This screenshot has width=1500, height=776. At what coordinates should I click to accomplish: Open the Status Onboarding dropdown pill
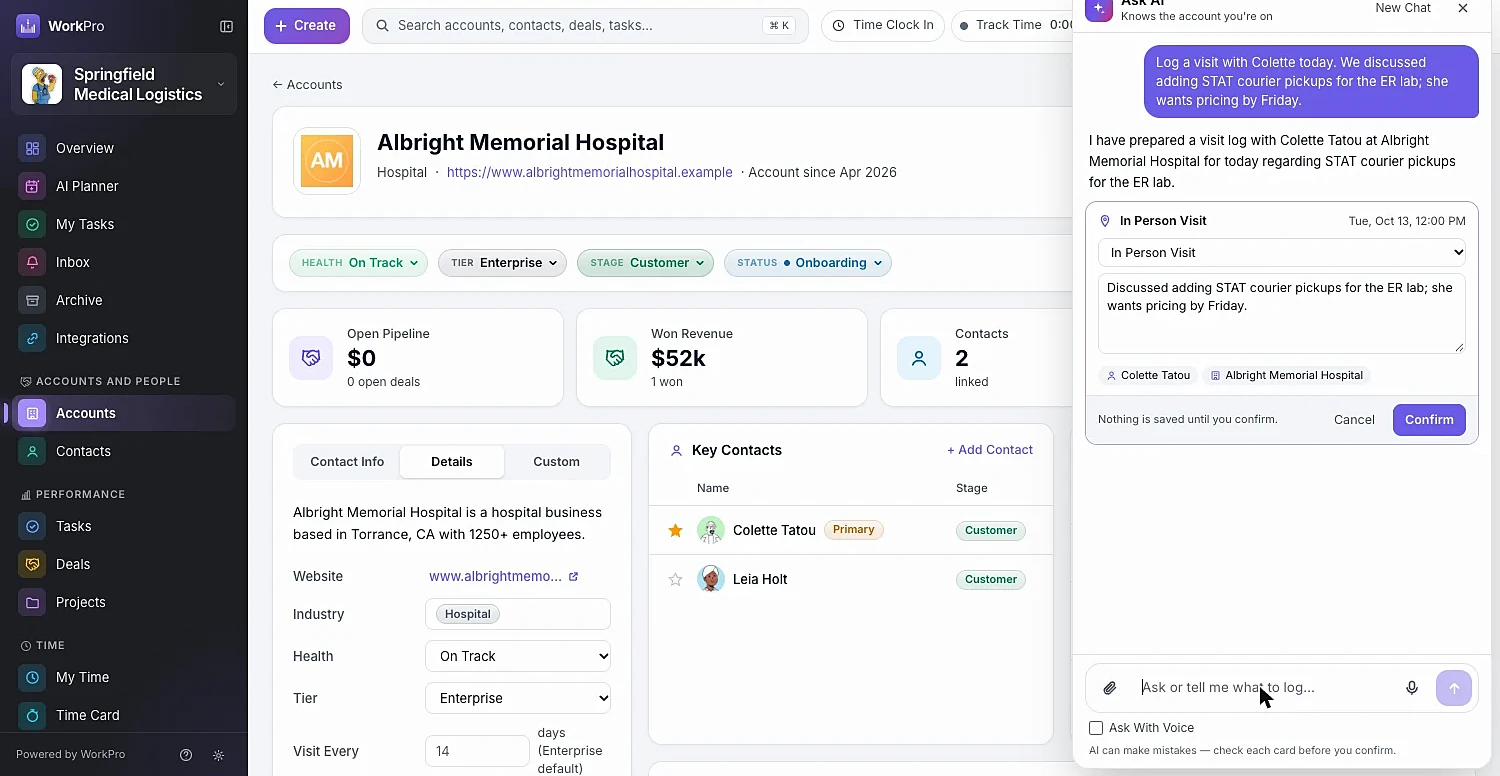coord(808,263)
